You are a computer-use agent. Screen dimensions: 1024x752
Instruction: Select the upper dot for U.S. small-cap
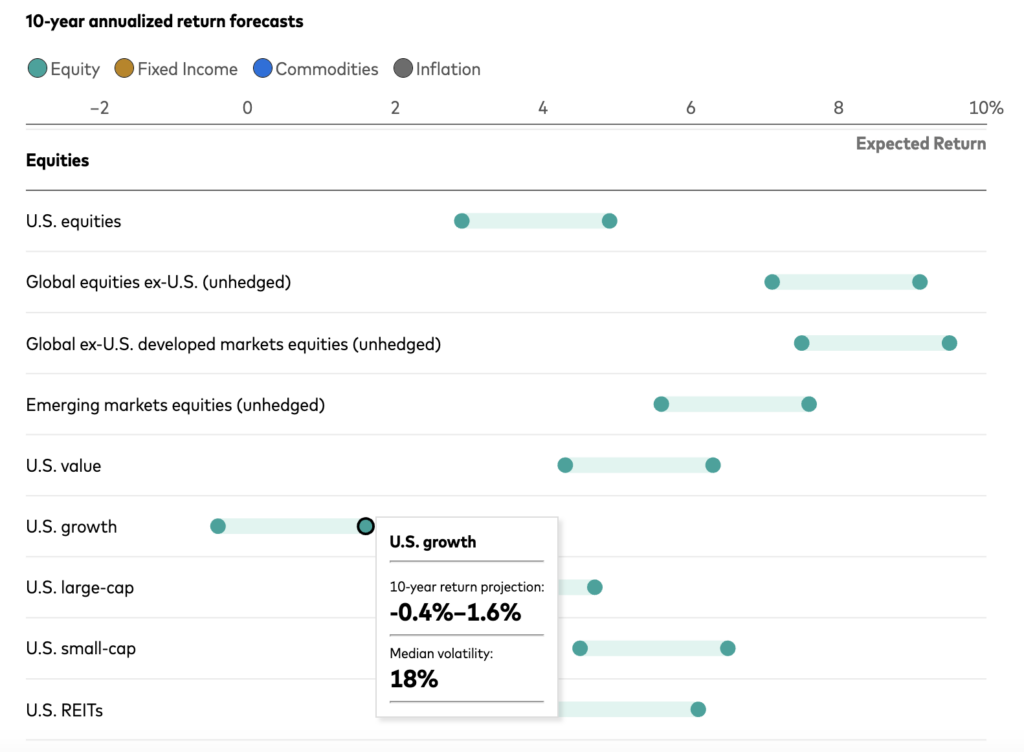(727, 648)
